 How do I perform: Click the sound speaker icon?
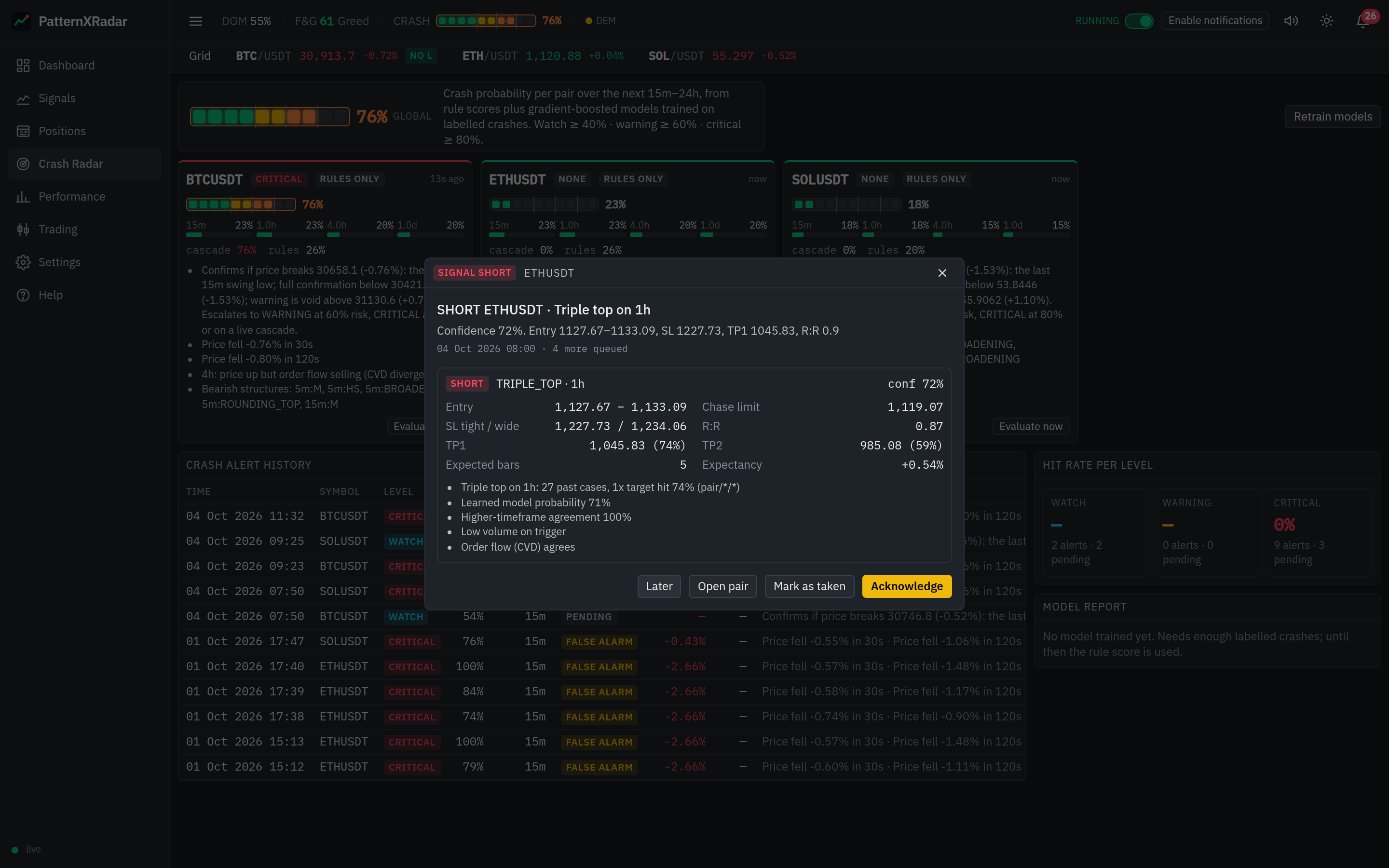1291,21
